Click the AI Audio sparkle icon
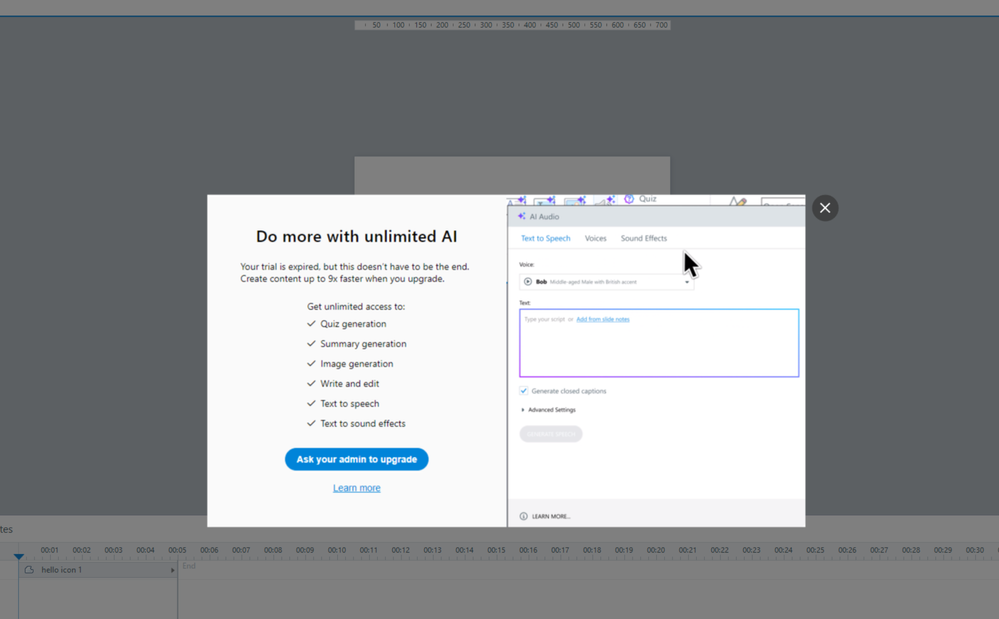 tap(522, 217)
